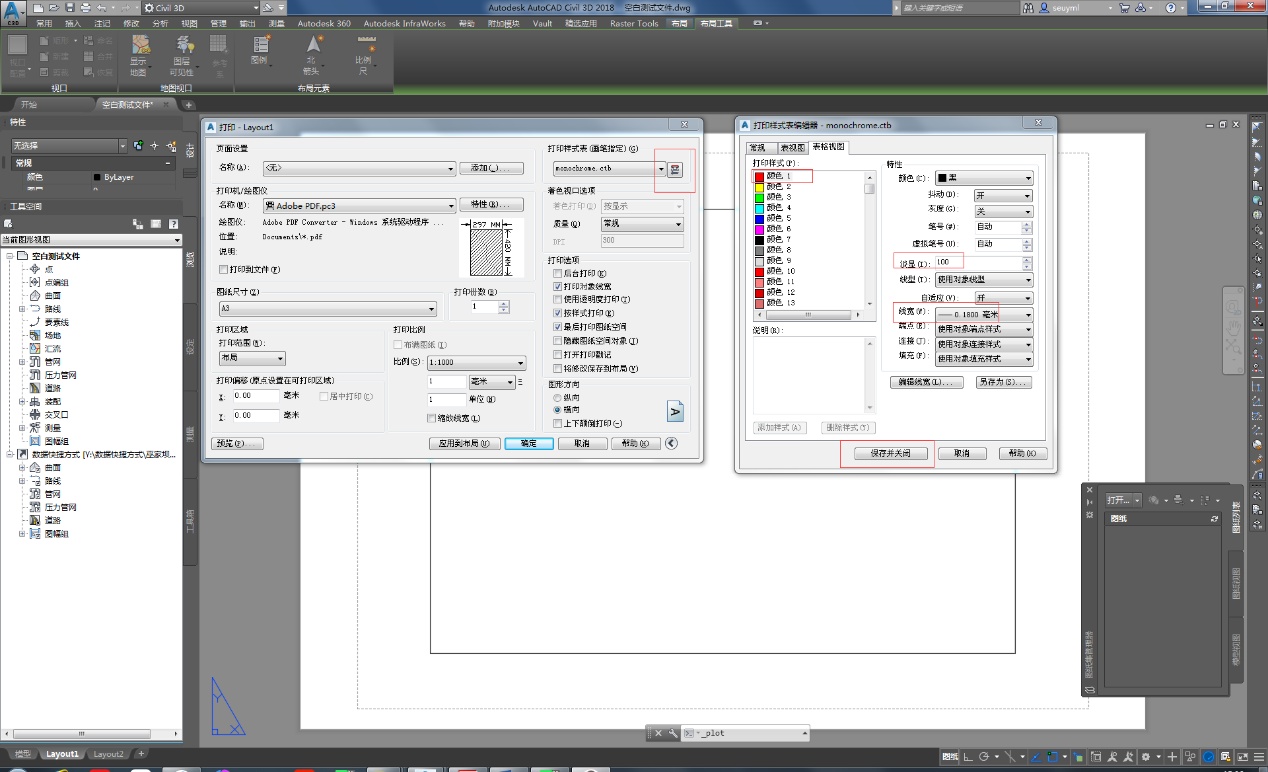Switch to the 常规 tab in style editor
1268x772 pixels.
(x=763, y=147)
